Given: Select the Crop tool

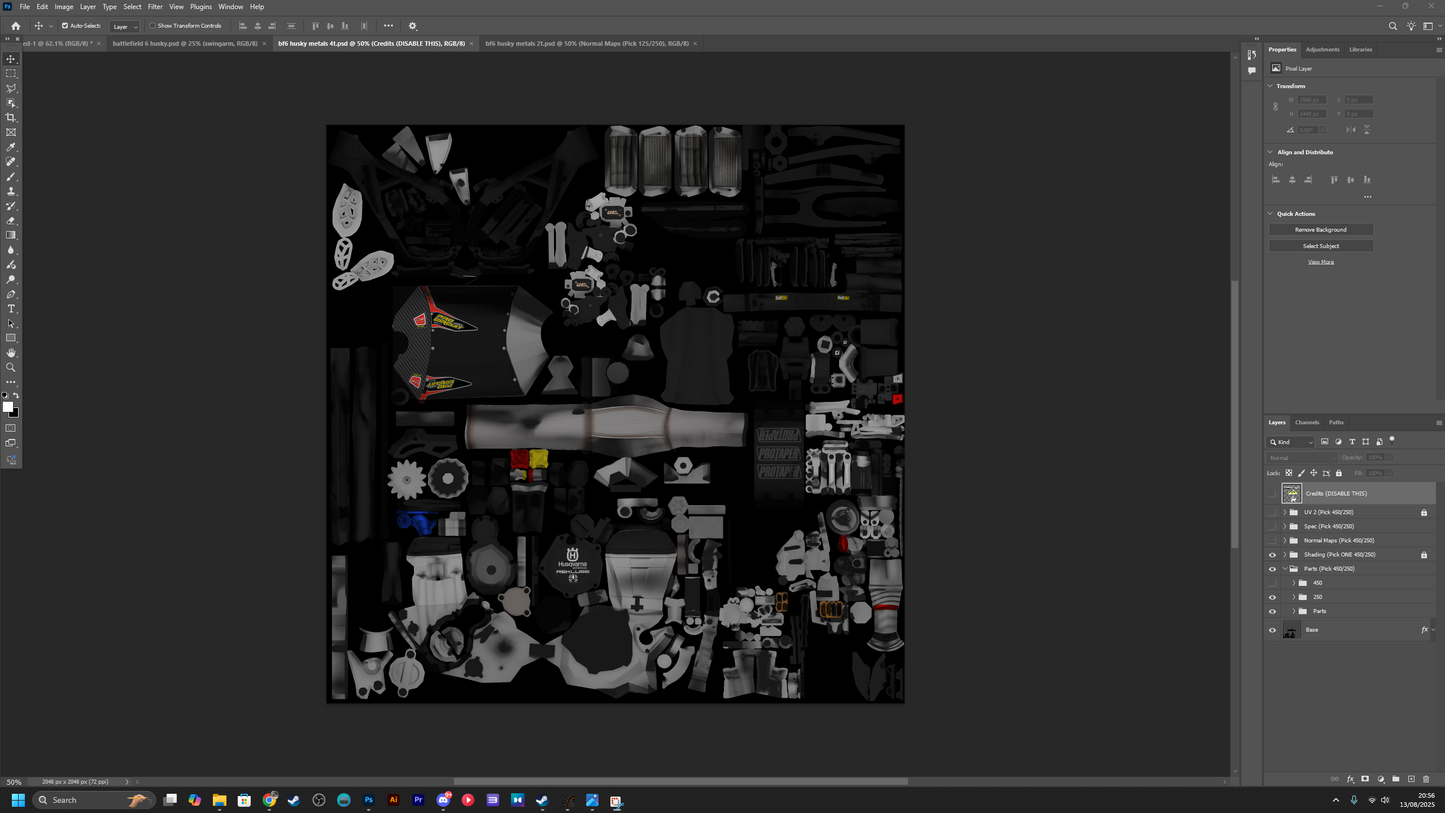Looking at the screenshot, I should pos(11,118).
